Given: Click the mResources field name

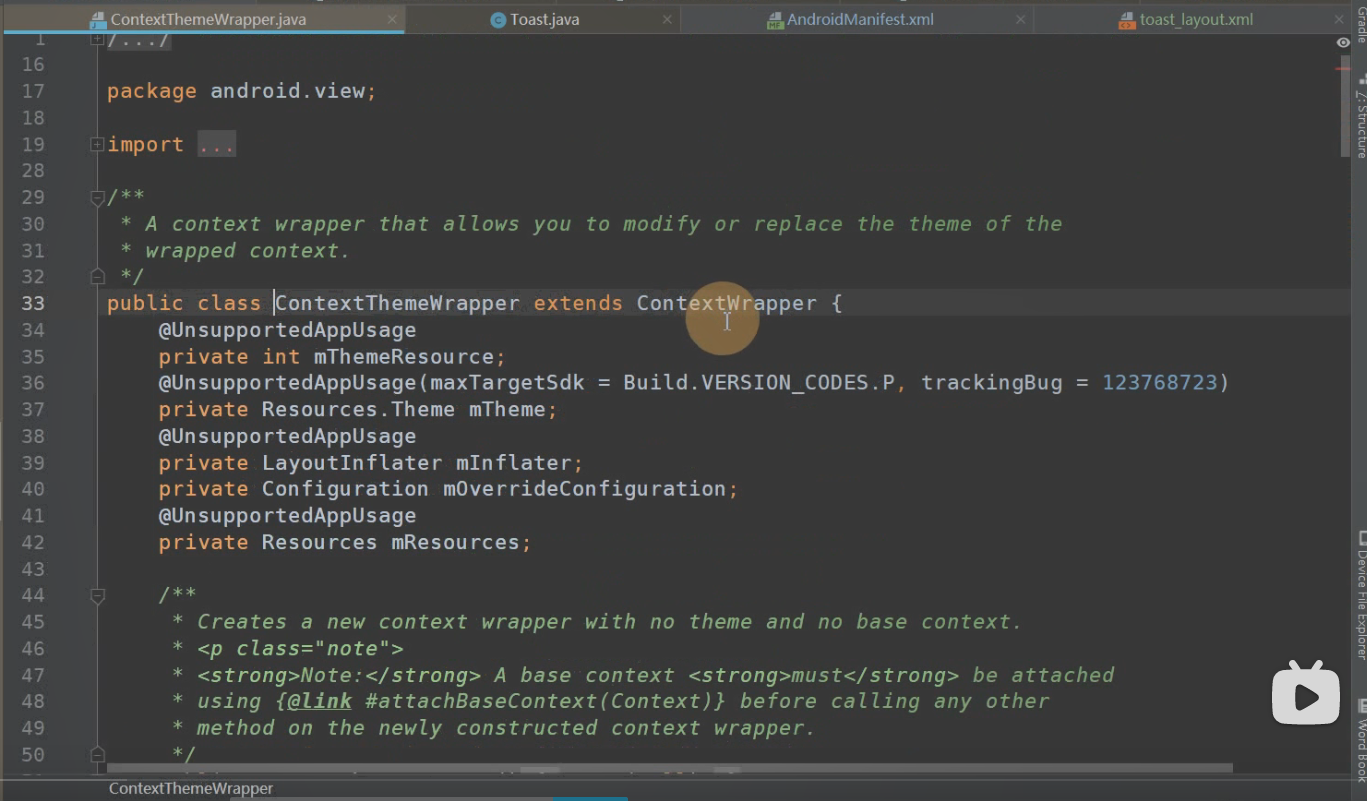Looking at the screenshot, I should click(x=455, y=542).
